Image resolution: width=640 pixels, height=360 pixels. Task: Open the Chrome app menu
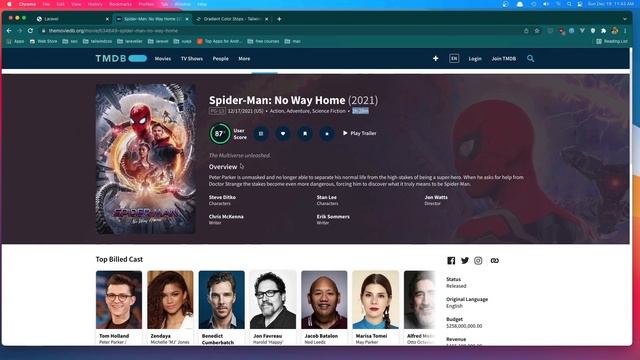27,4
